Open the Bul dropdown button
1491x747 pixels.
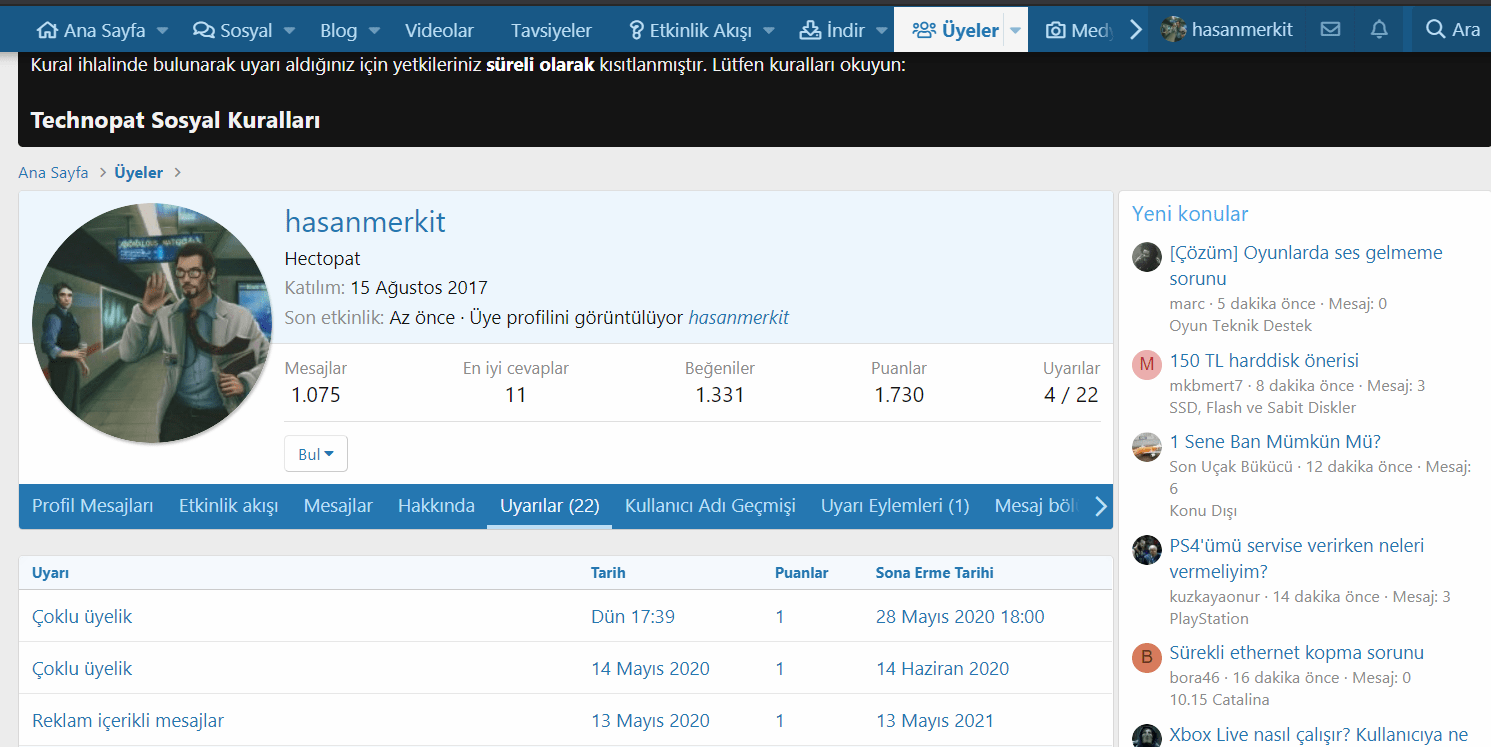click(316, 454)
